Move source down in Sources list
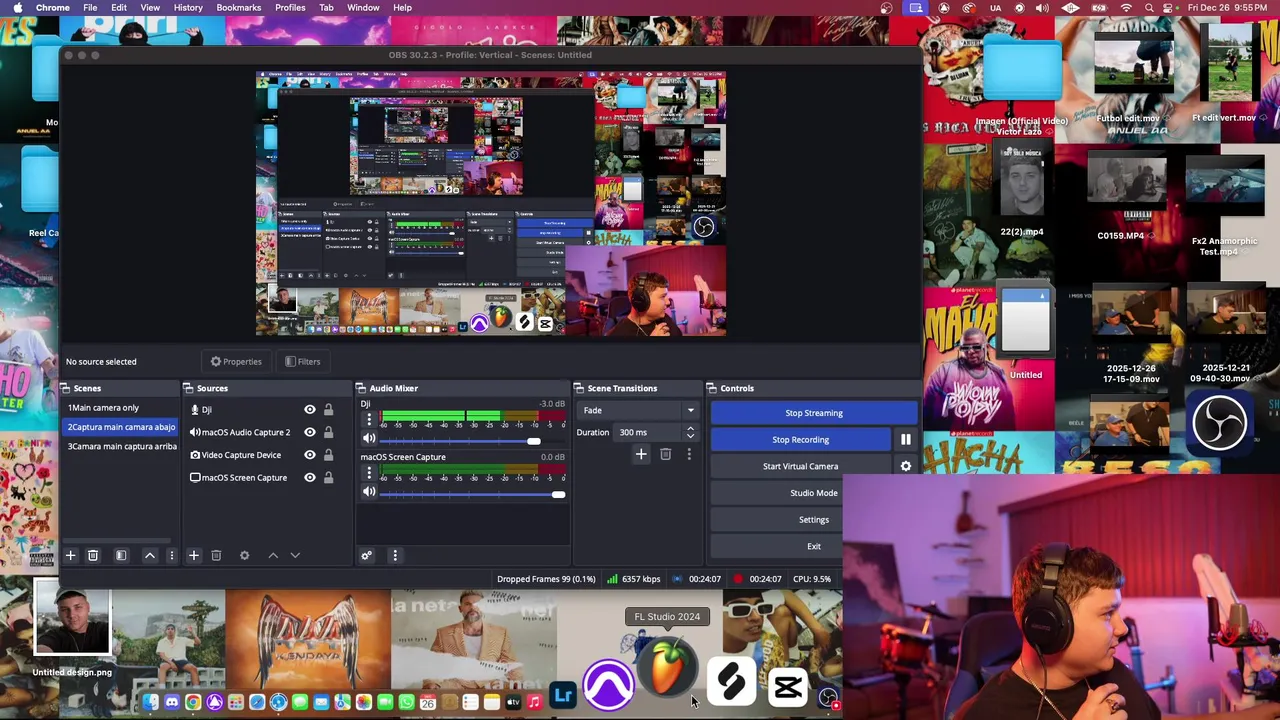This screenshot has width=1280, height=720. [295, 555]
